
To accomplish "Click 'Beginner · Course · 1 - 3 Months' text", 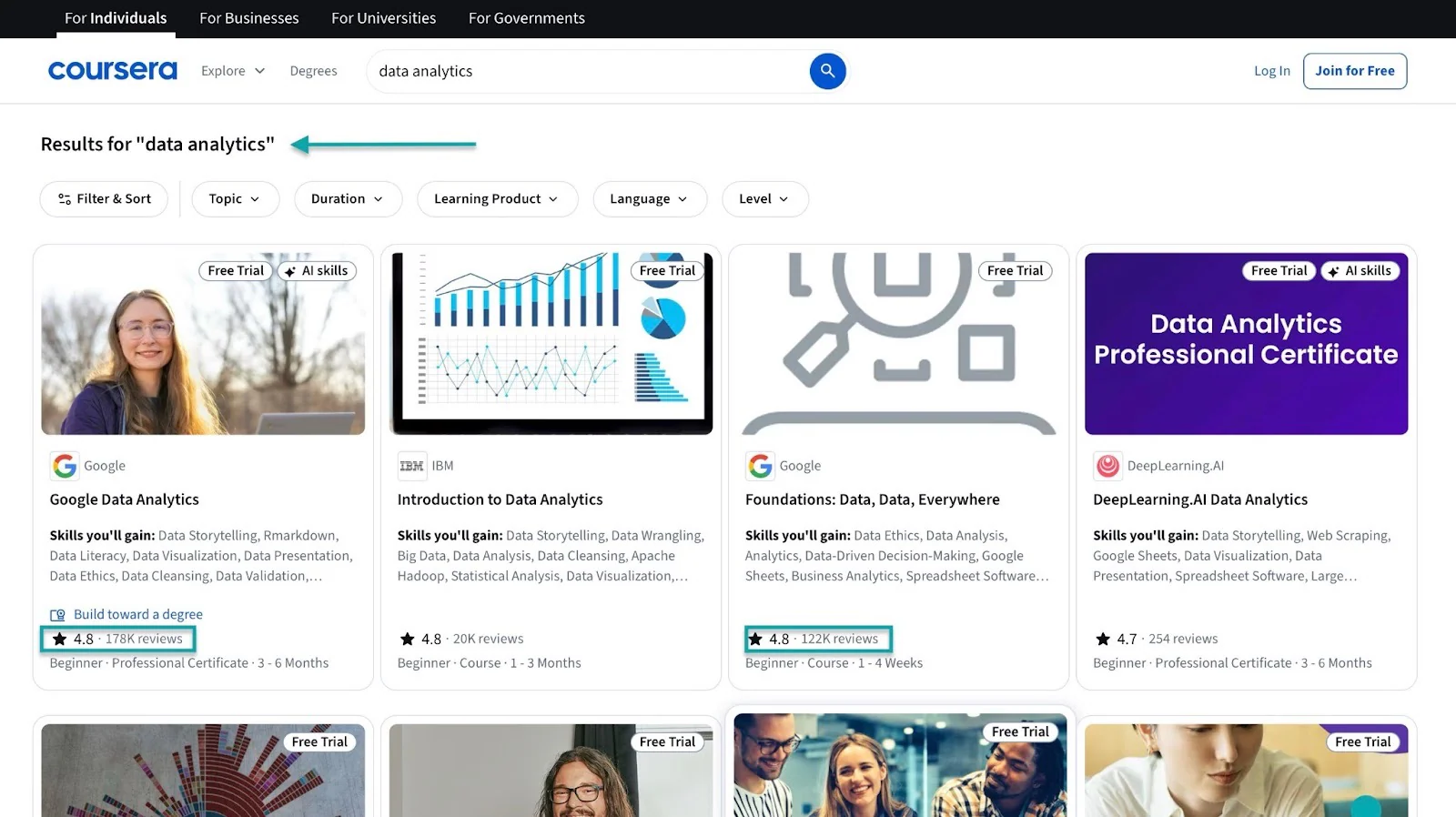I will pyautogui.click(x=489, y=663).
